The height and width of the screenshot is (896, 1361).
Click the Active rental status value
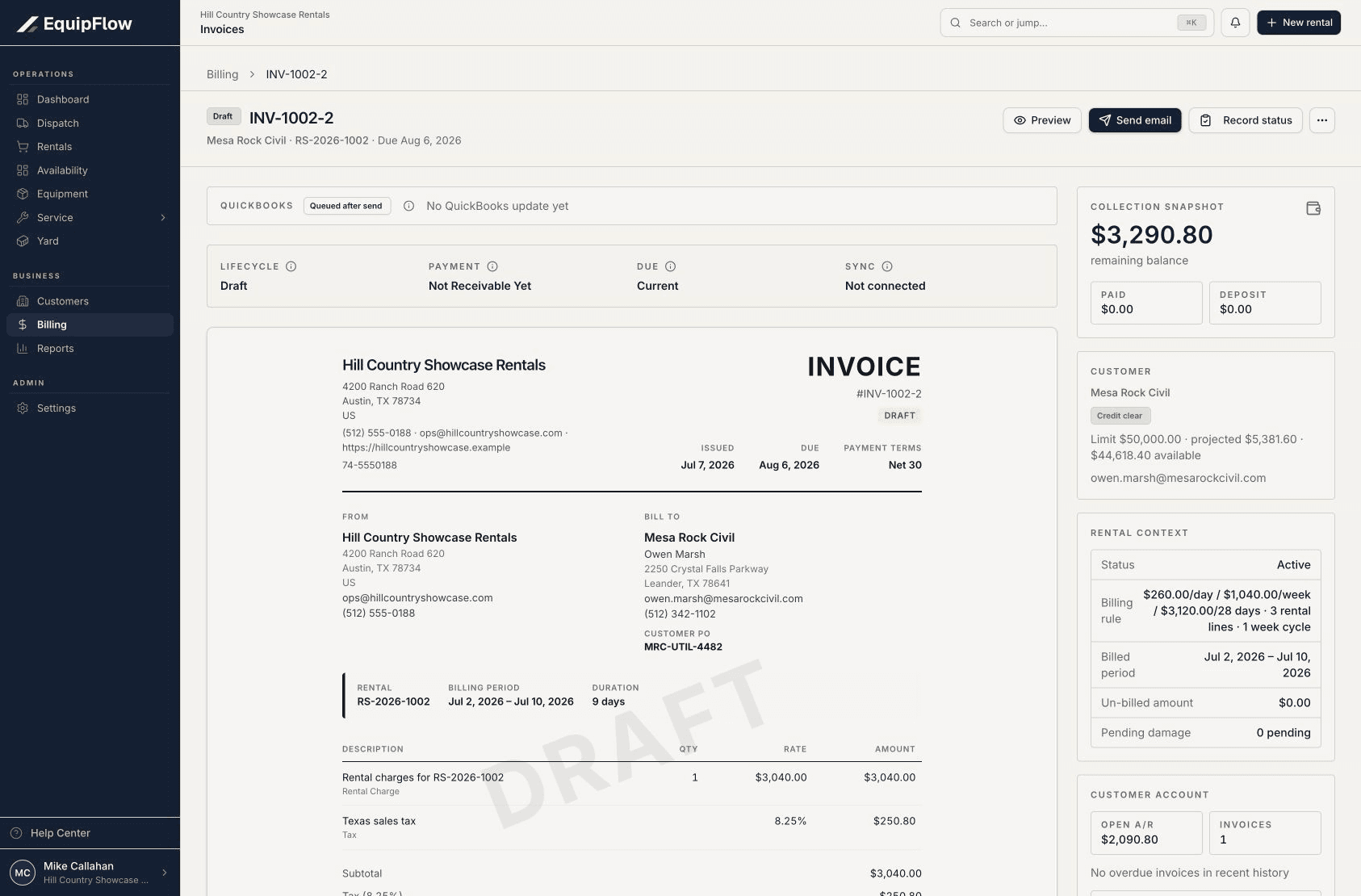point(1293,565)
